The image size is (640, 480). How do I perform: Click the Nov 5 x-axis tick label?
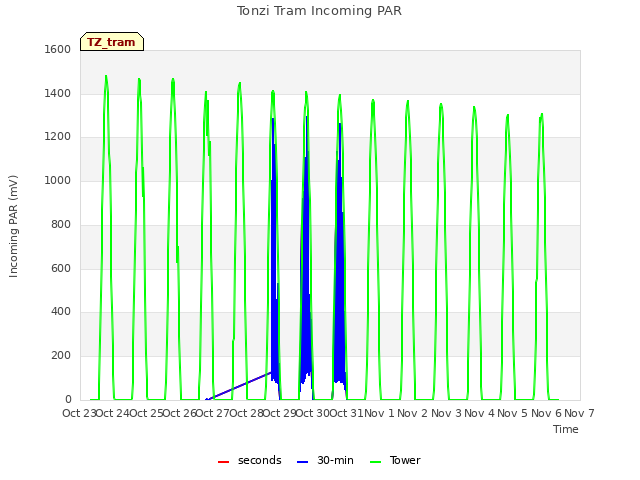(513, 413)
